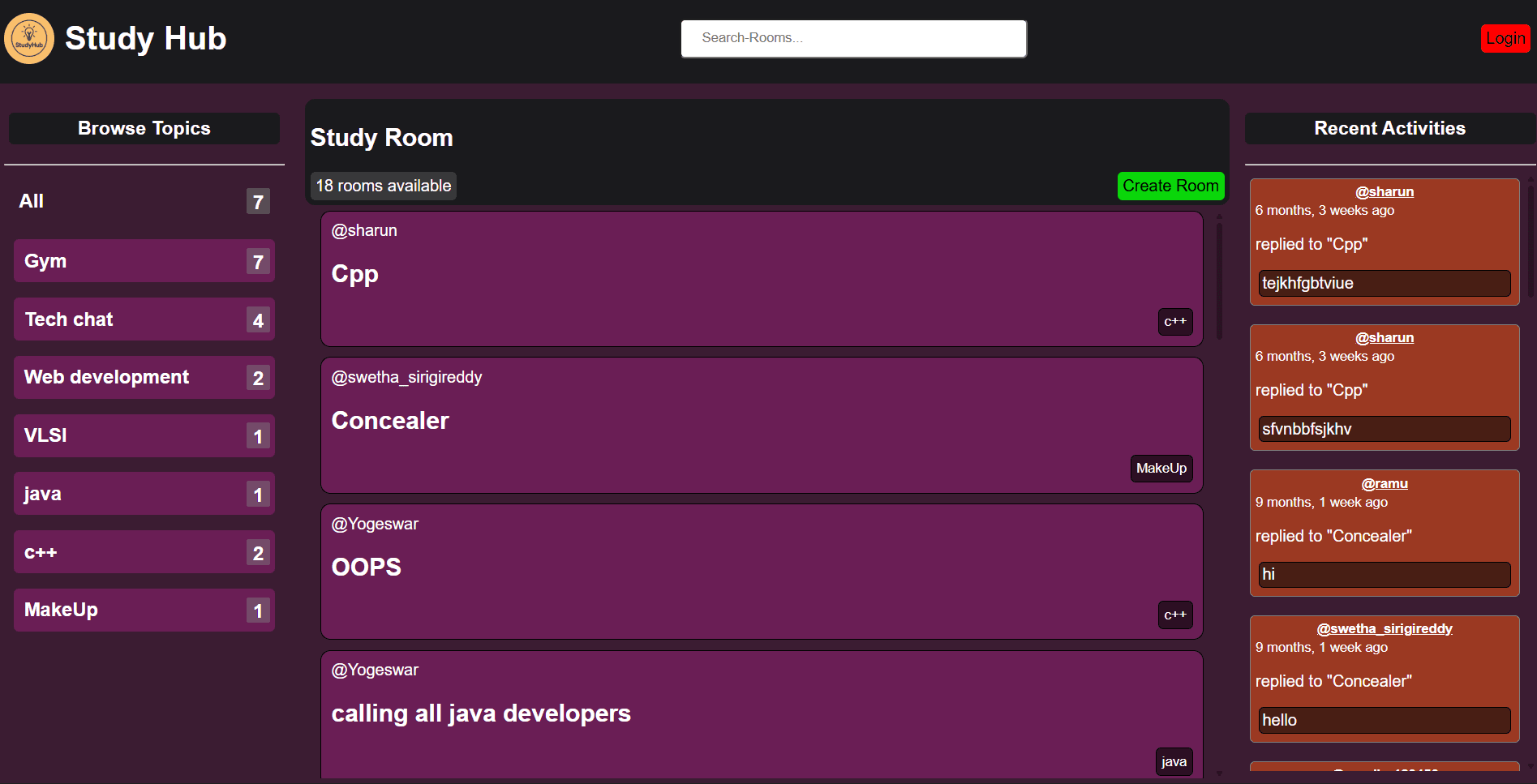Click the green Create Room button

(x=1170, y=186)
